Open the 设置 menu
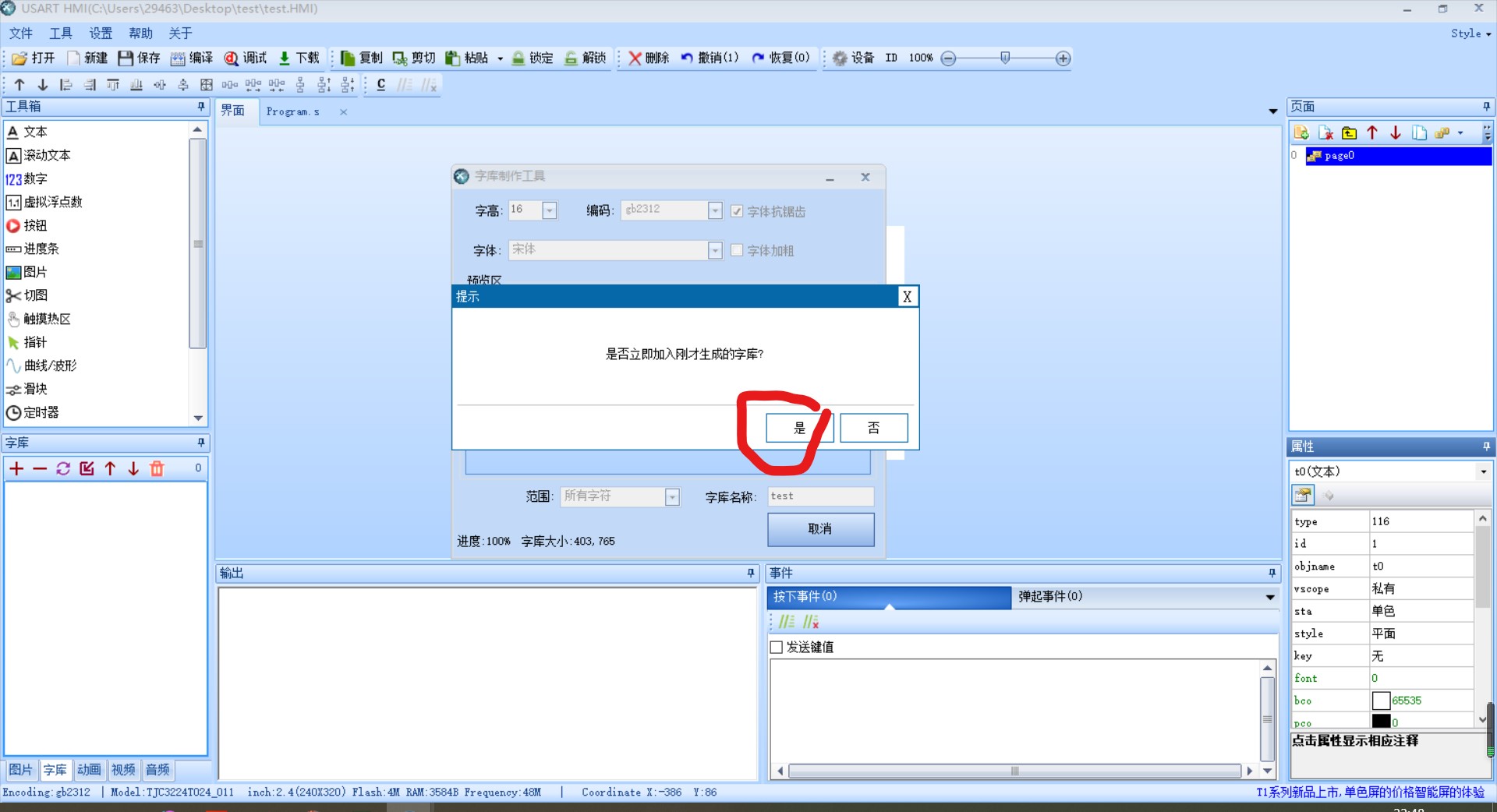Viewport: 1497px width, 812px height. tap(101, 34)
